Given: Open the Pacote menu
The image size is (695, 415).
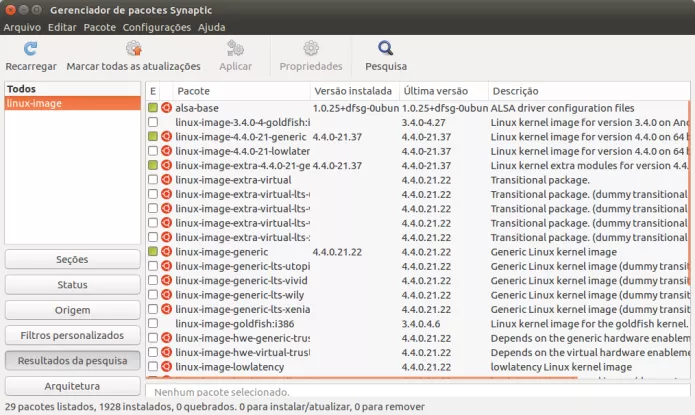Looking at the screenshot, I should [99, 27].
